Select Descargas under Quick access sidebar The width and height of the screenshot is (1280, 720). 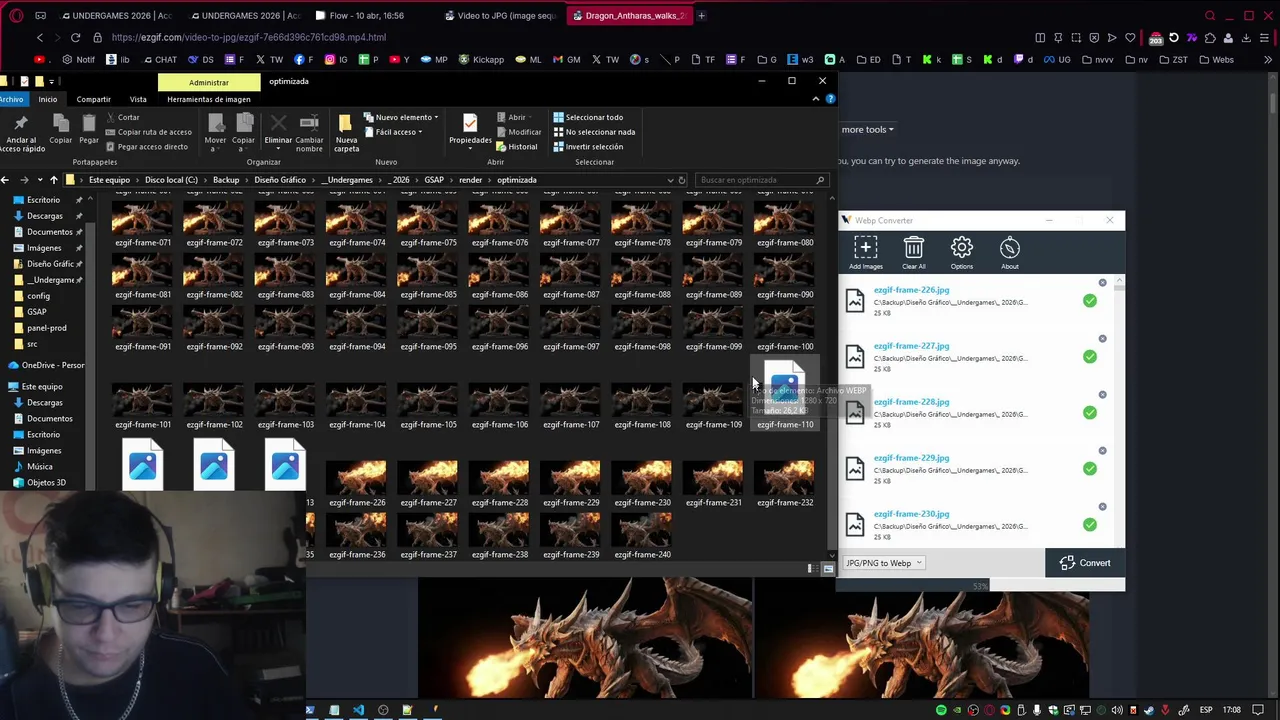(45, 216)
